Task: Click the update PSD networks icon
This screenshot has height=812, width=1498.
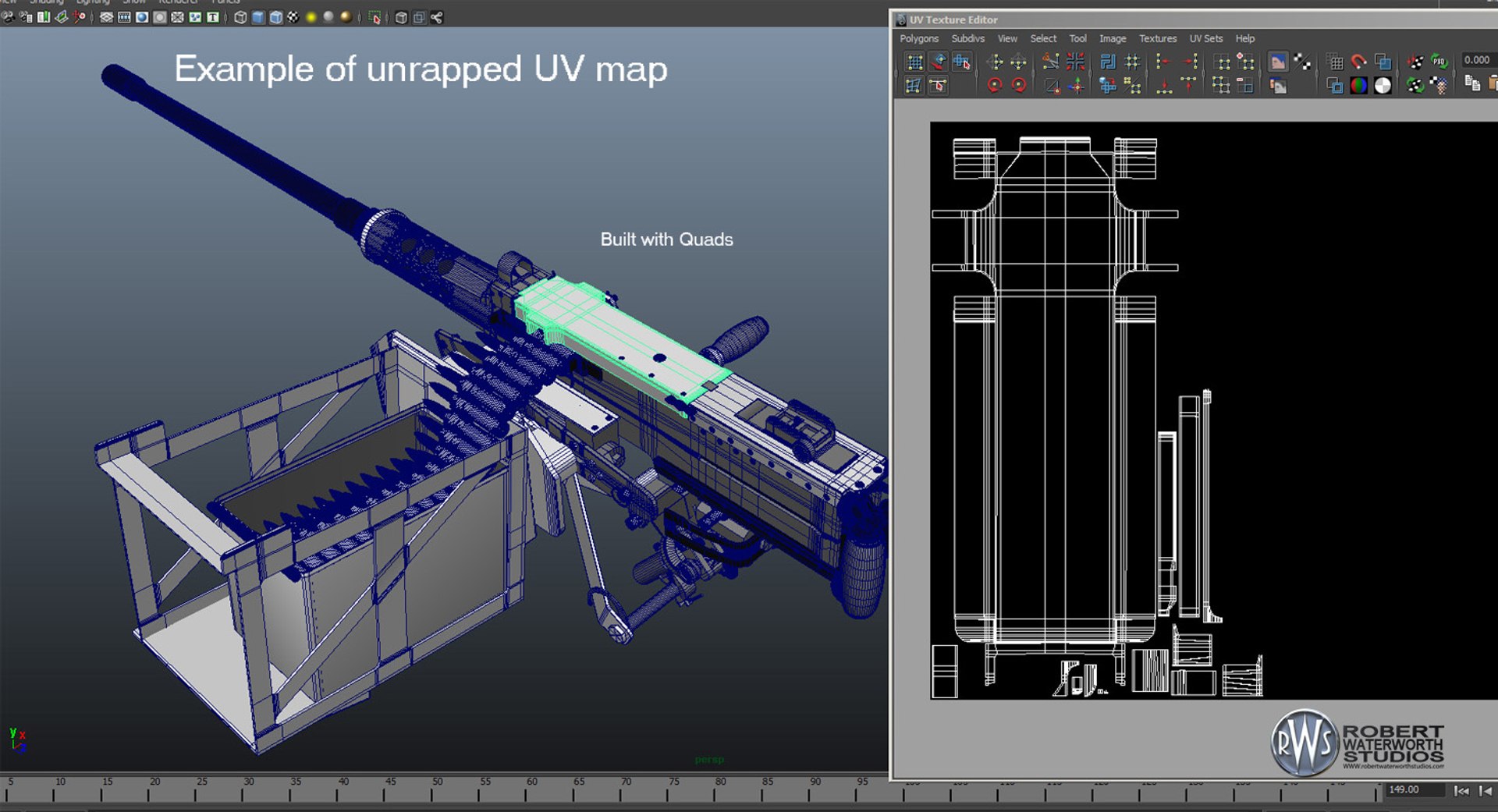Action: coord(1439,62)
